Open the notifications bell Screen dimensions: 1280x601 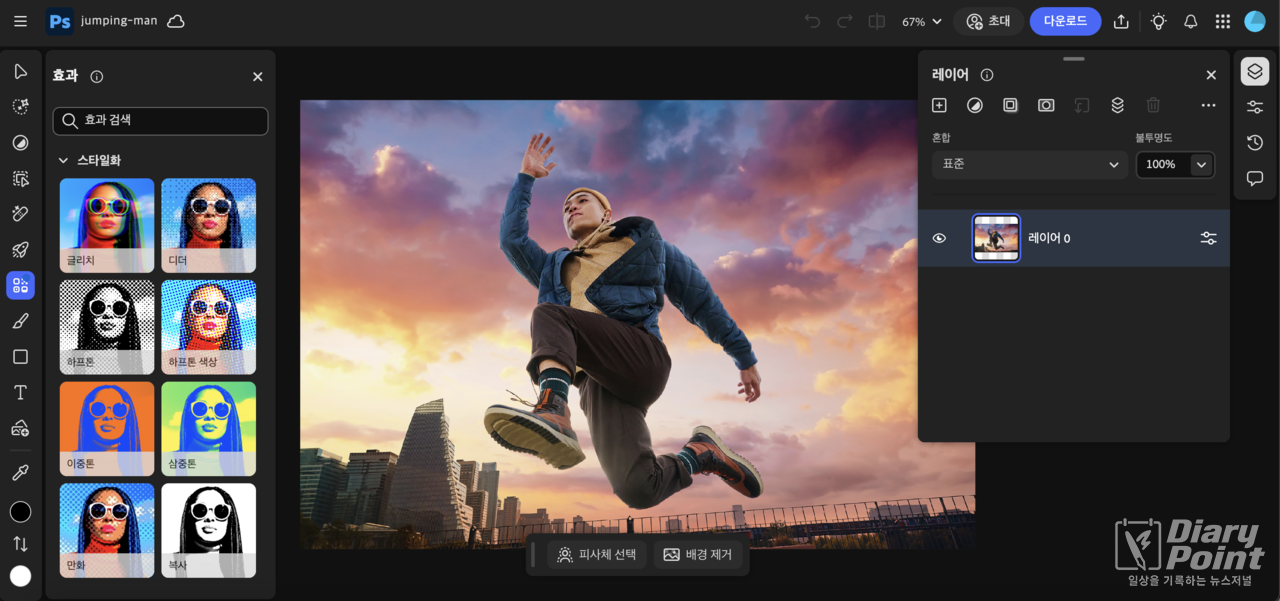point(1191,21)
